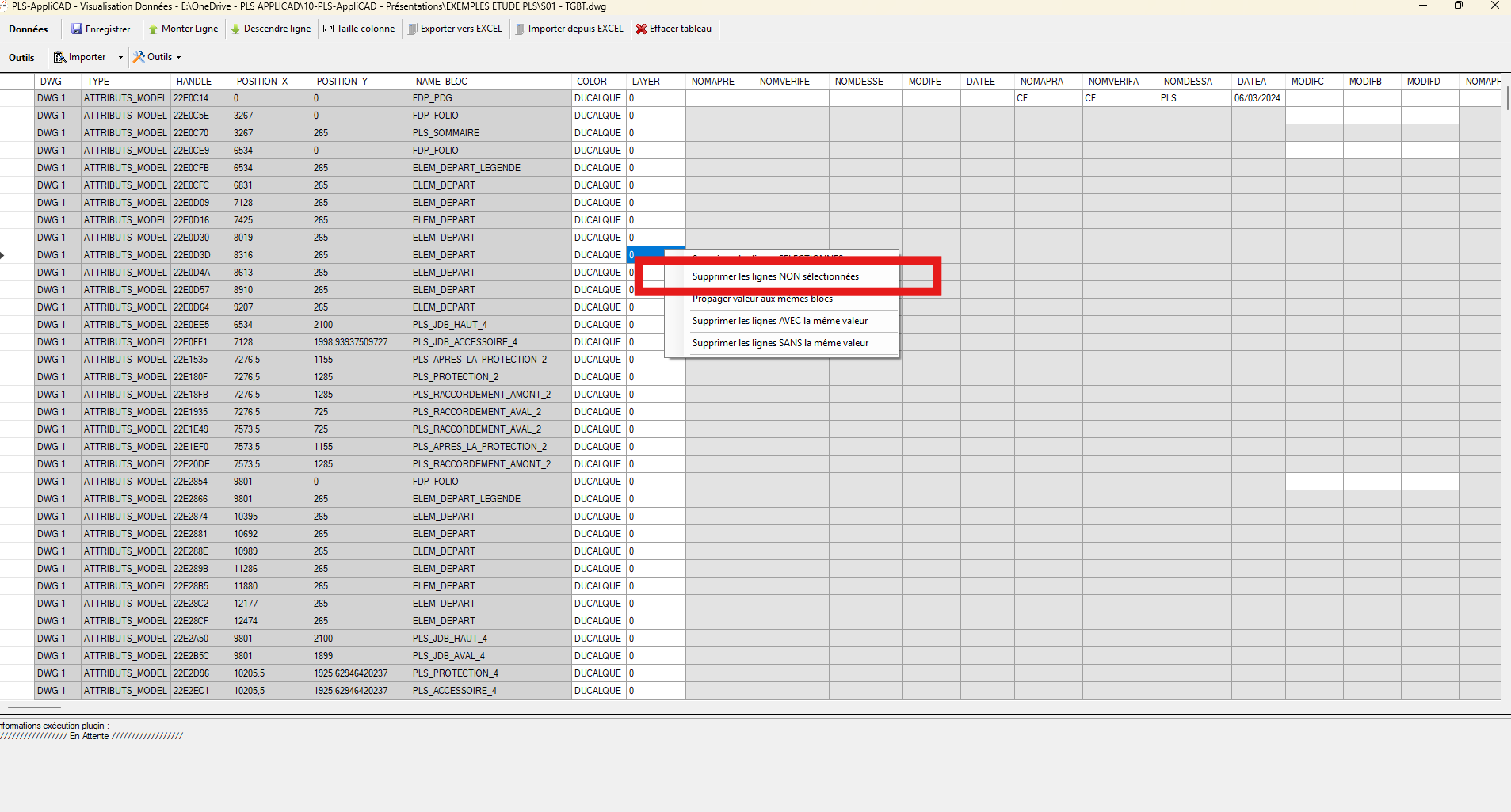
Task: Select Supprimer les lignes AVEC la même valeur
Action: (780, 321)
